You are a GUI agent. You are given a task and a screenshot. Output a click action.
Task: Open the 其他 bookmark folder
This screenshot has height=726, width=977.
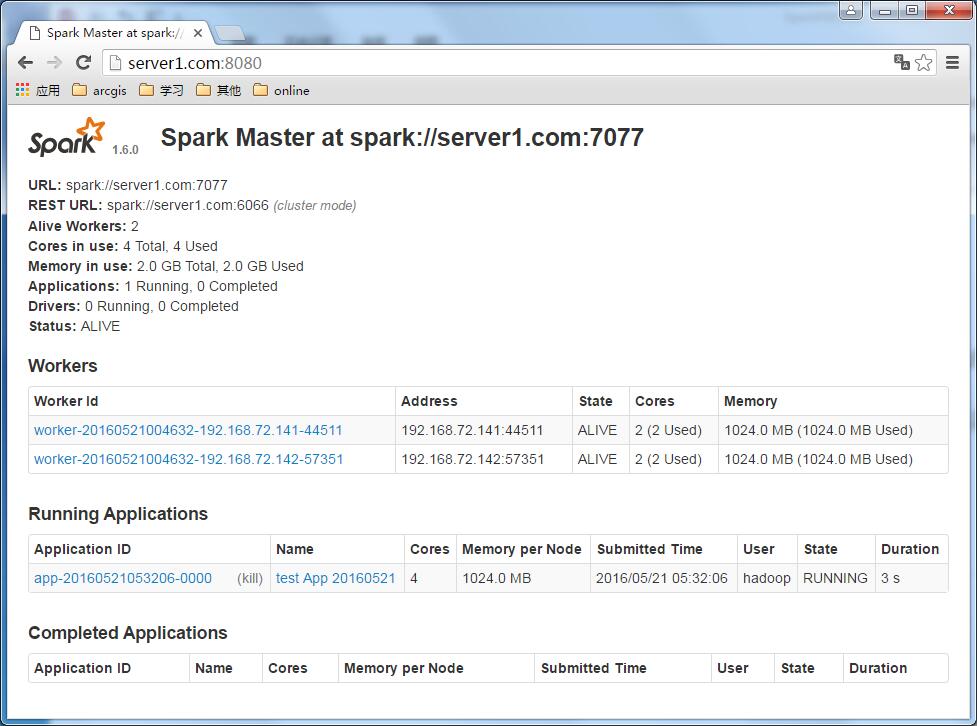click(x=218, y=90)
